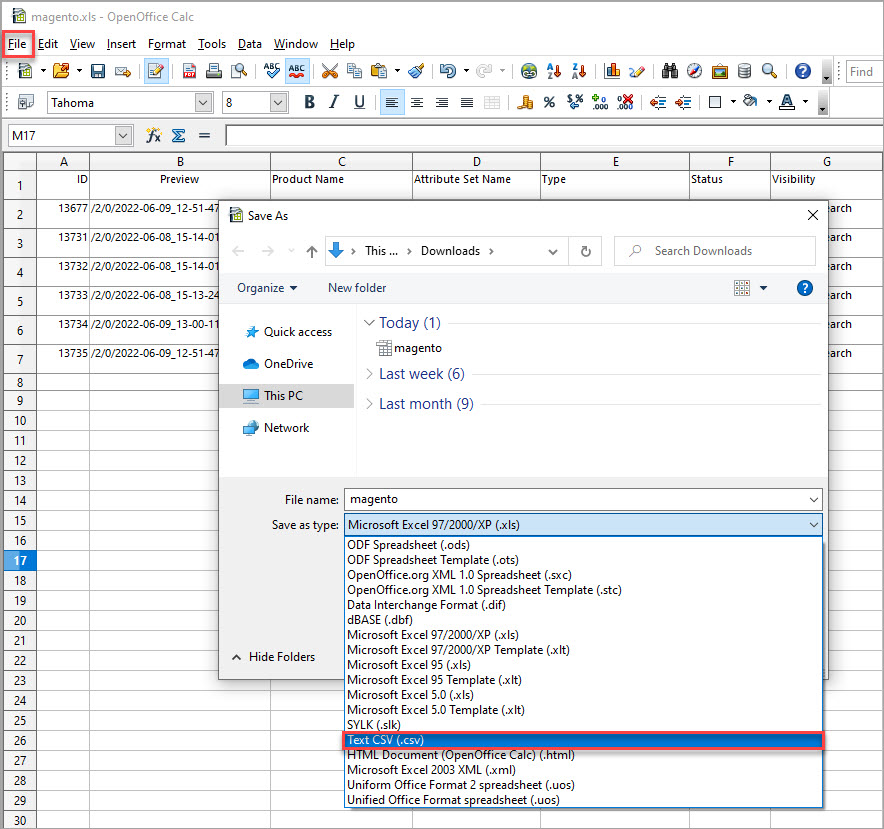
Task: Click the Paste clipboard icon
Action: [x=379, y=71]
